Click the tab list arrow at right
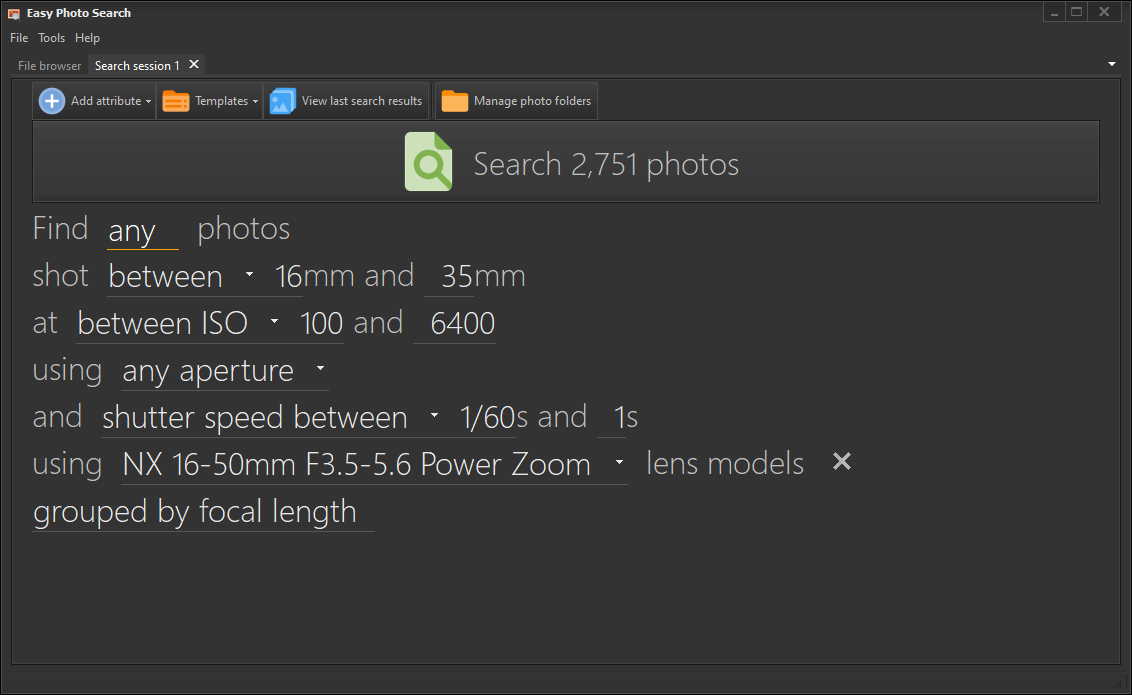 tap(1112, 65)
